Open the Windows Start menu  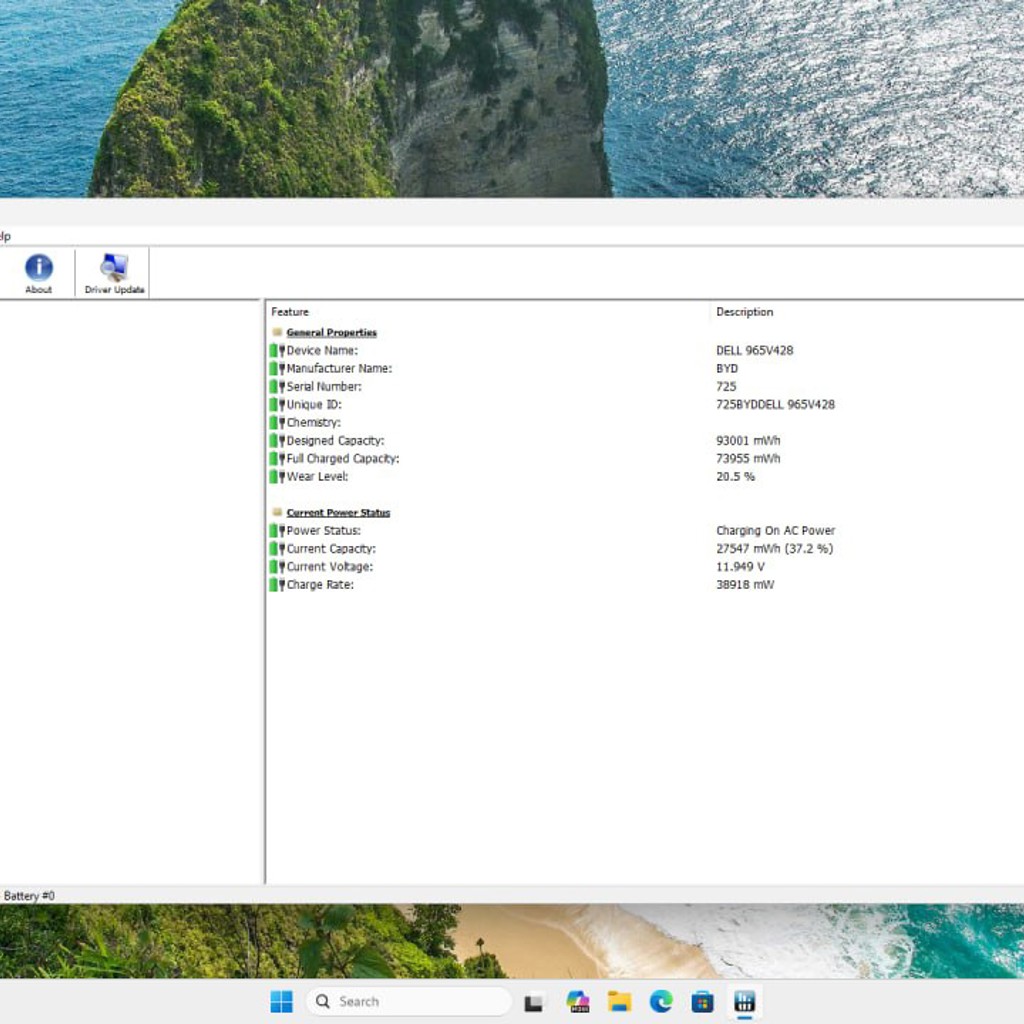281,1001
